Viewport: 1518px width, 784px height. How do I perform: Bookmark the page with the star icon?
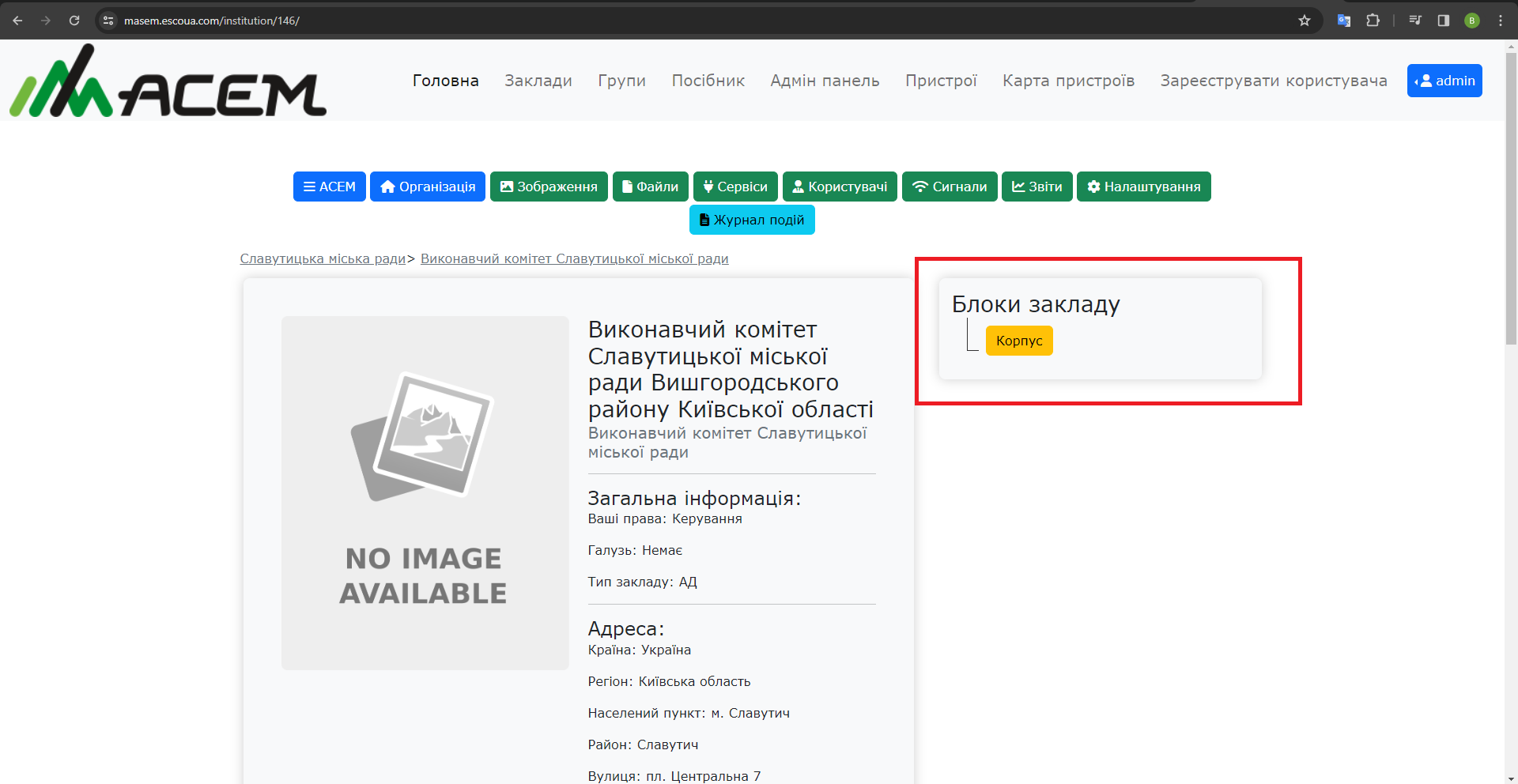point(1305,21)
